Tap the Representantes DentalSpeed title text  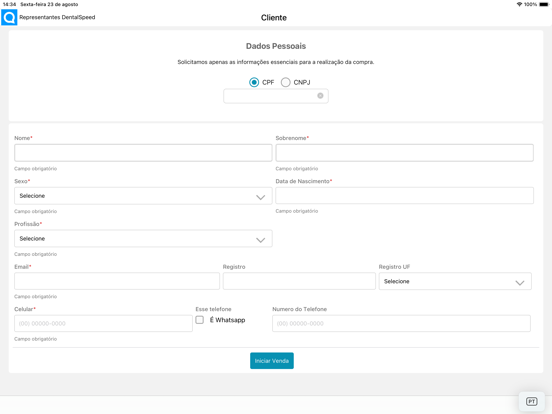pyautogui.click(x=57, y=17)
